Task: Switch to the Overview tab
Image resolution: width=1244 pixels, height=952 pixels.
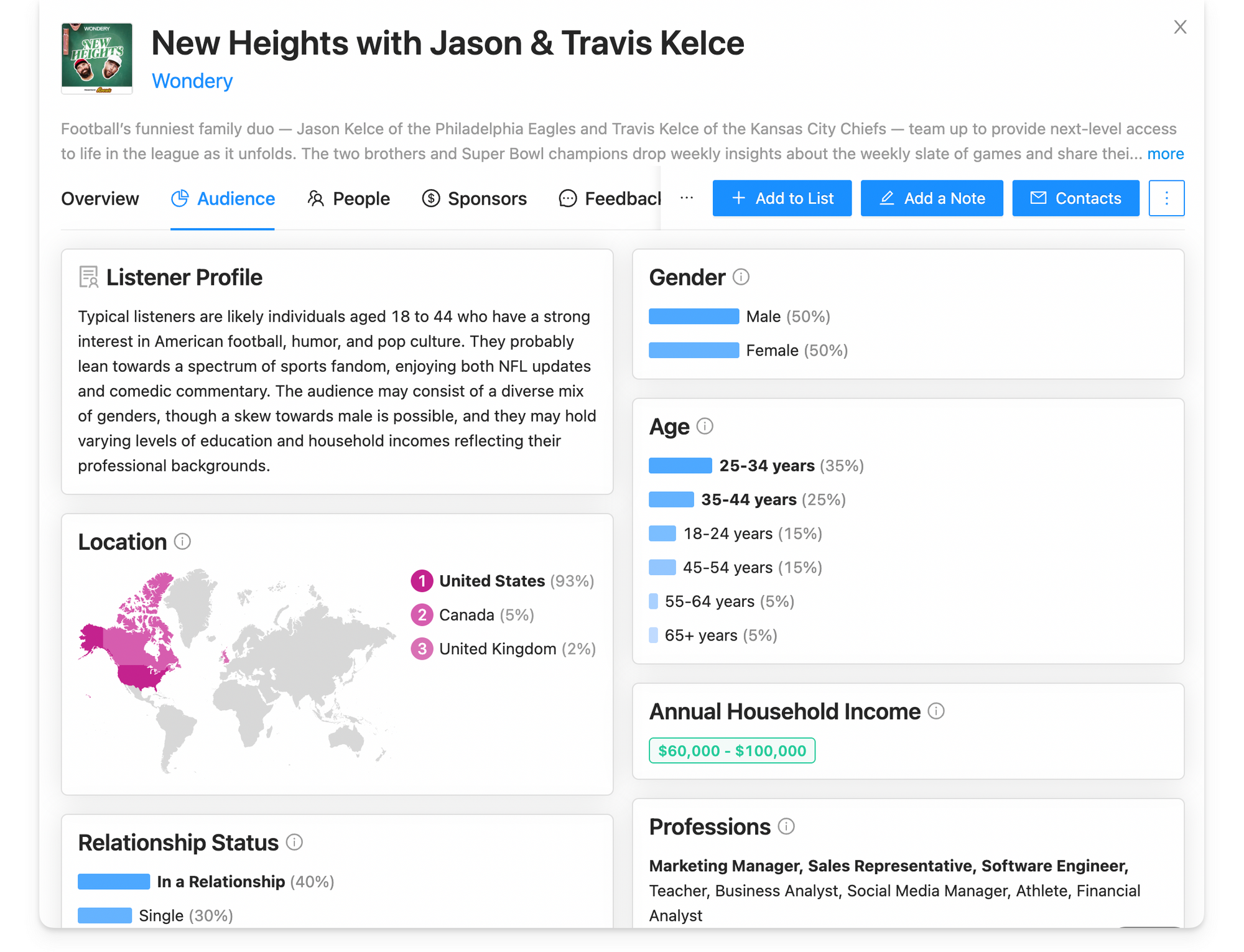Action: click(100, 198)
